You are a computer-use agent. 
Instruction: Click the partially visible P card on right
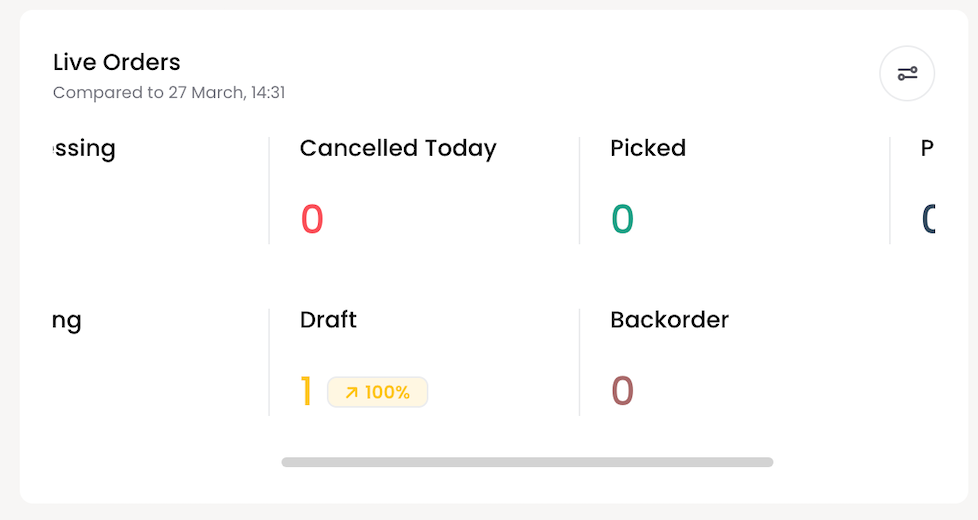pos(927,148)
